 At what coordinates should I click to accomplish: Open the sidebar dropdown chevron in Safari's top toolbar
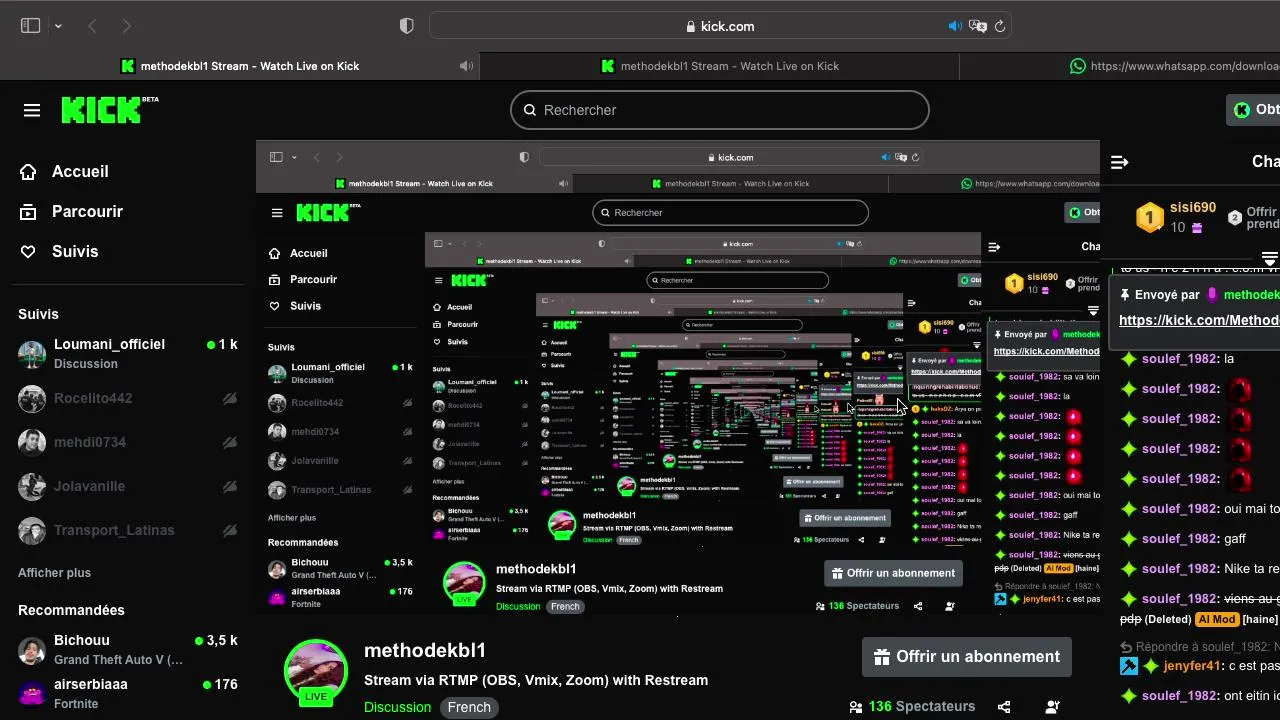pyautogui.click(x=58, y=26)
